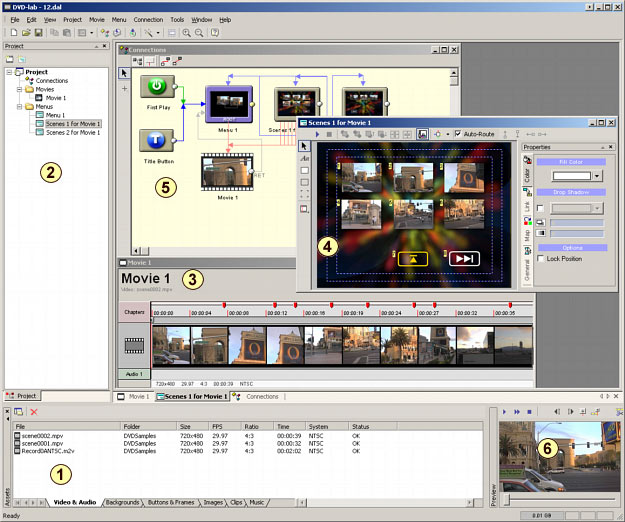Fast-forward the preview clip
This screenshot has width=625, height=522.
[x=517, y=412]
